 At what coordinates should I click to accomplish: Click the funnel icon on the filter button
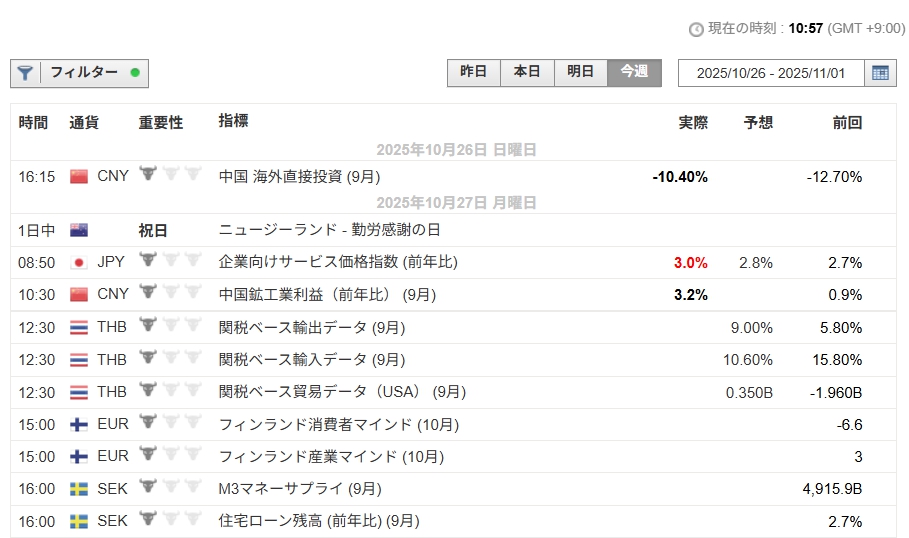25,73
